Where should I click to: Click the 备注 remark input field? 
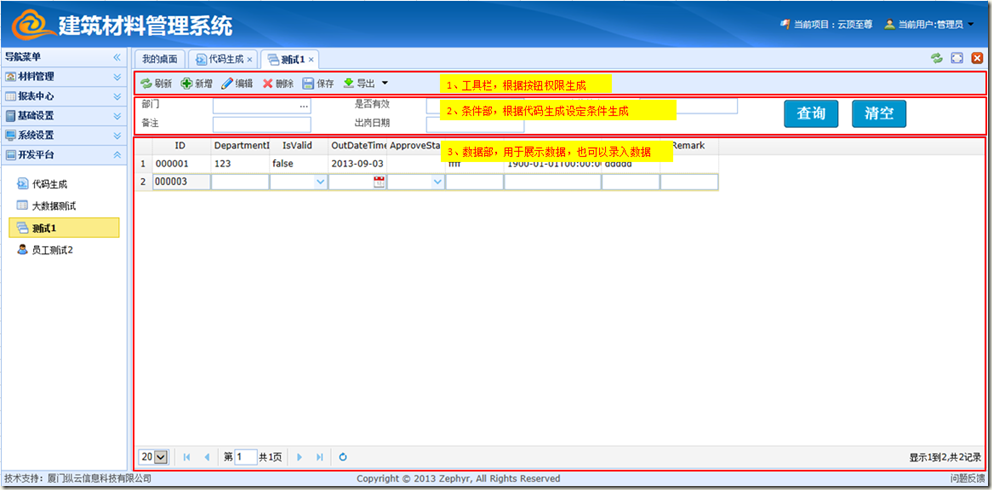262,125
